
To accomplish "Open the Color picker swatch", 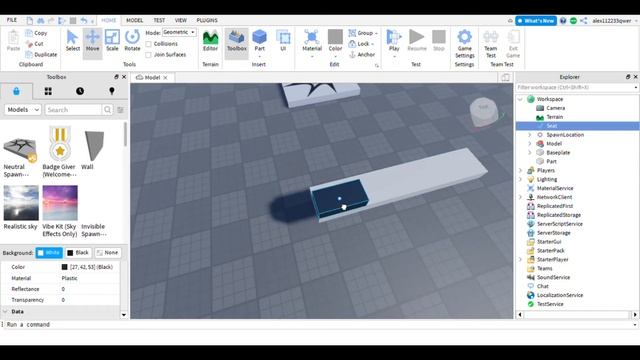I will [x=335, y=37].
